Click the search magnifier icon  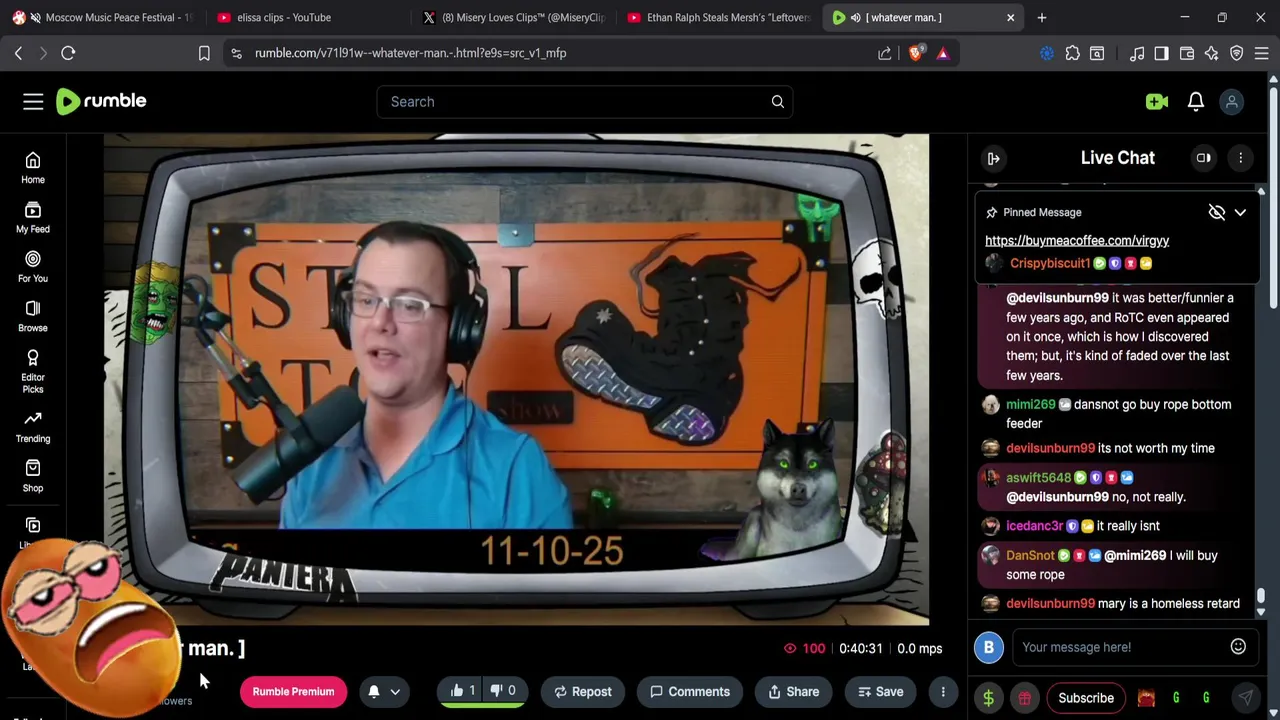[x=777, y=101]
